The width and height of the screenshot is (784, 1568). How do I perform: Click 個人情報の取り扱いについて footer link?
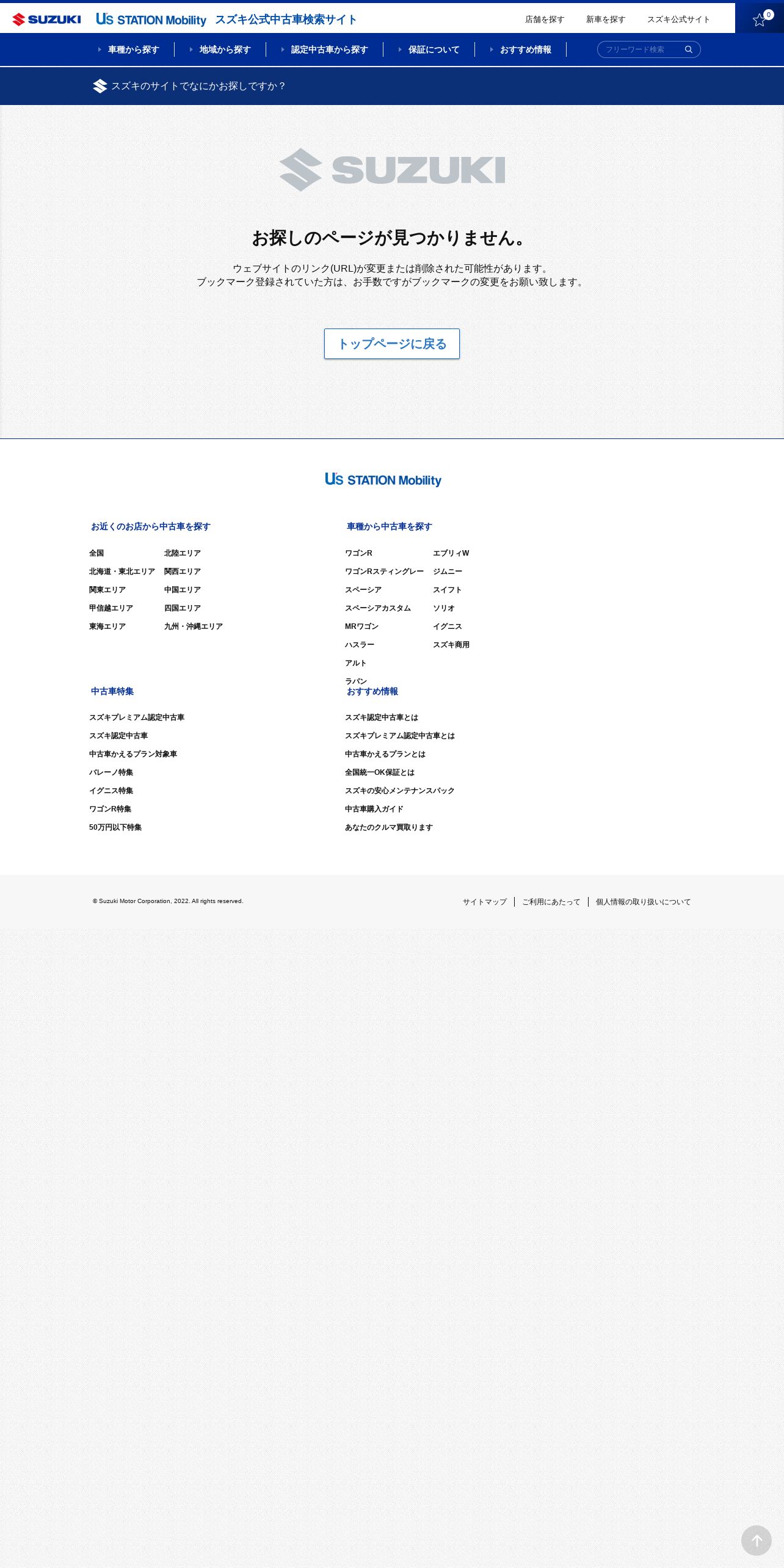[x=644, y=902]
